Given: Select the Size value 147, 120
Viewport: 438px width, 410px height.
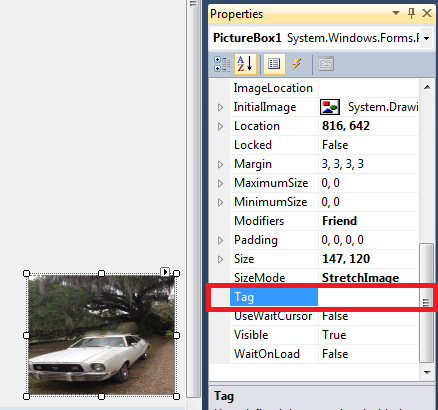Looking at the screenshot, I should click(346, 259).
